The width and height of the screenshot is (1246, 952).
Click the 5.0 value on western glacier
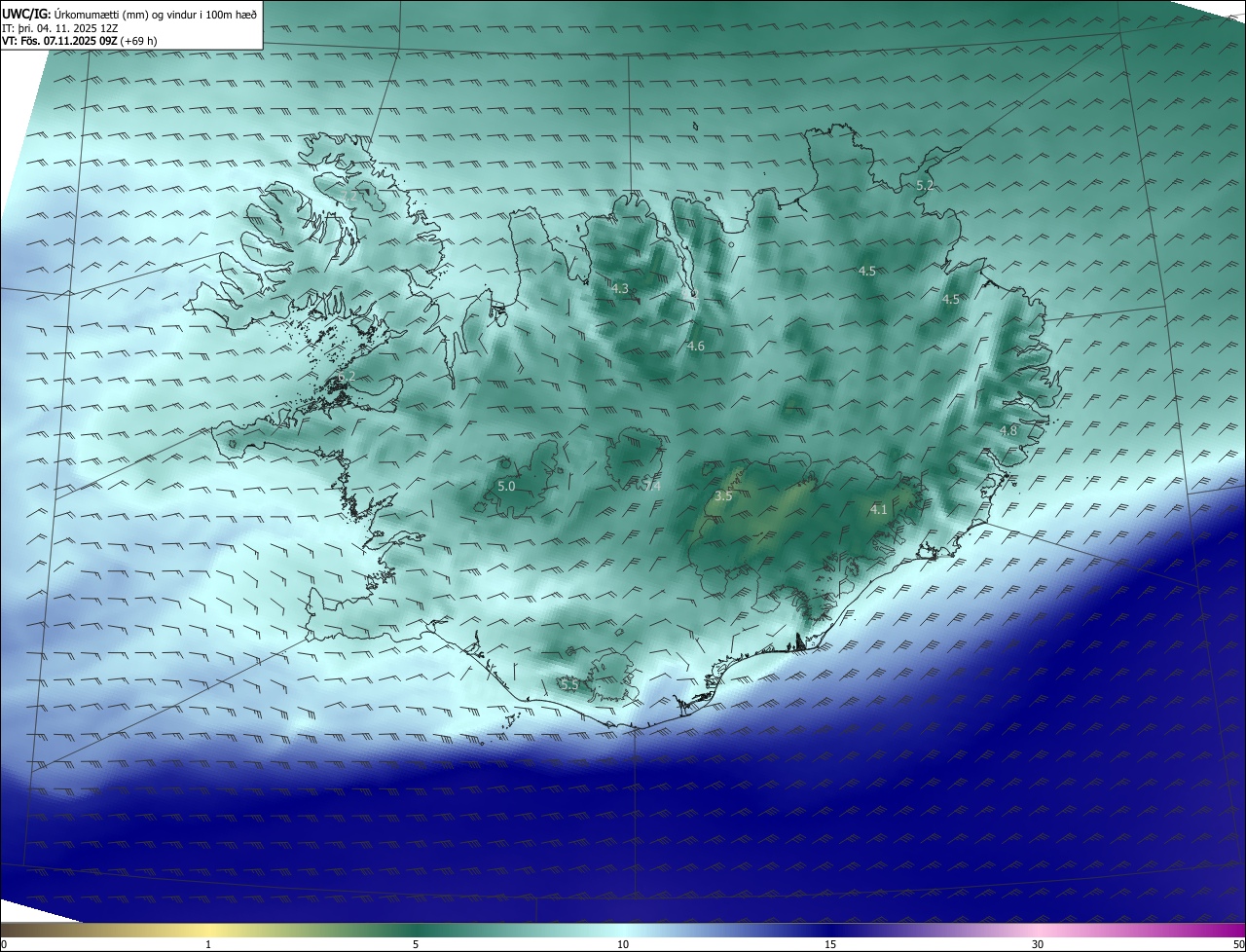point(506,486)
